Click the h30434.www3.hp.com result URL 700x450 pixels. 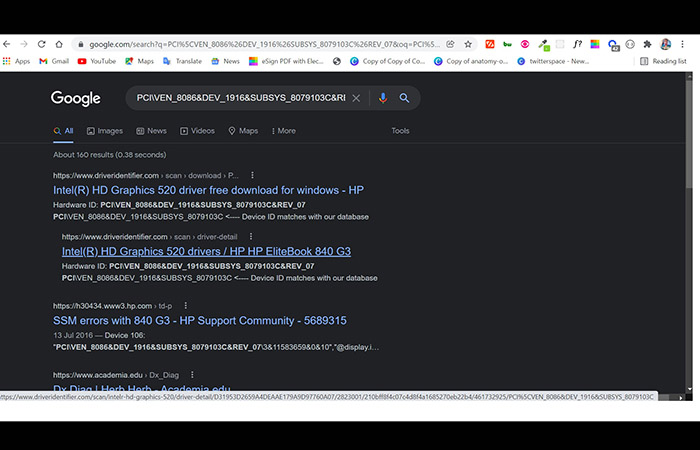click(x=112, y=306)
